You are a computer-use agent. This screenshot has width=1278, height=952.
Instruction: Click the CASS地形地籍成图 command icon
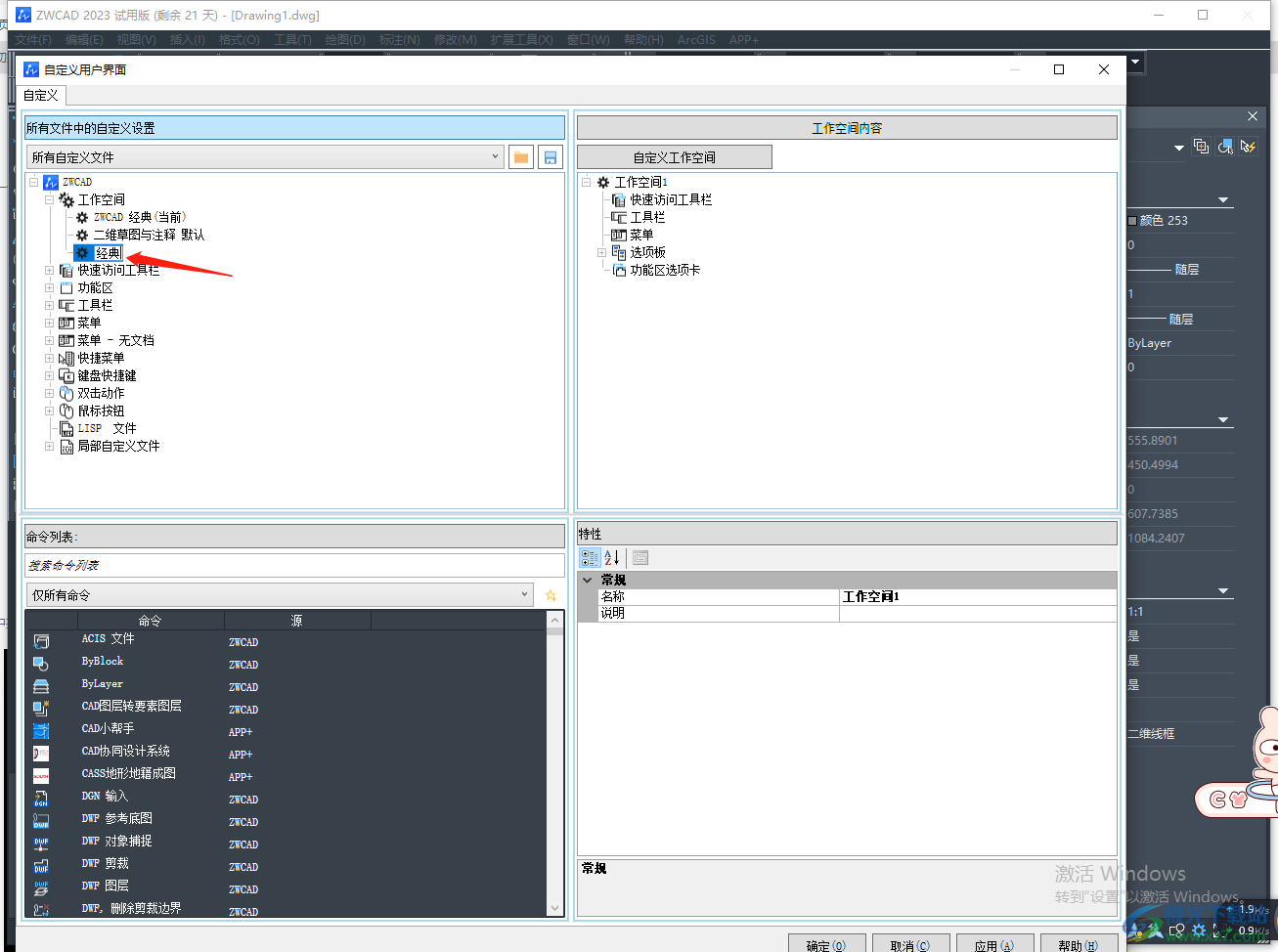click(x=41, y=776)
